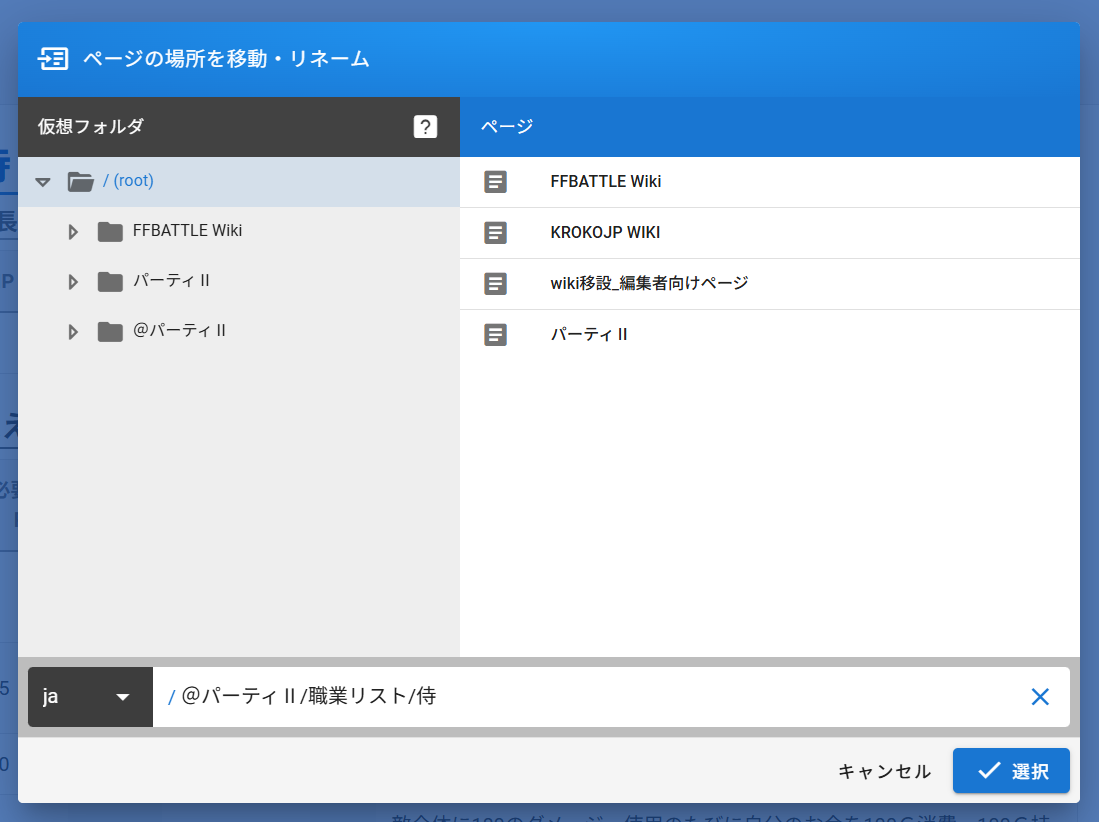The width and height of the screenshot is (1099, 822).
Task: Click the page icon beside KROKOJP WIKI
Action: (495, 233)
